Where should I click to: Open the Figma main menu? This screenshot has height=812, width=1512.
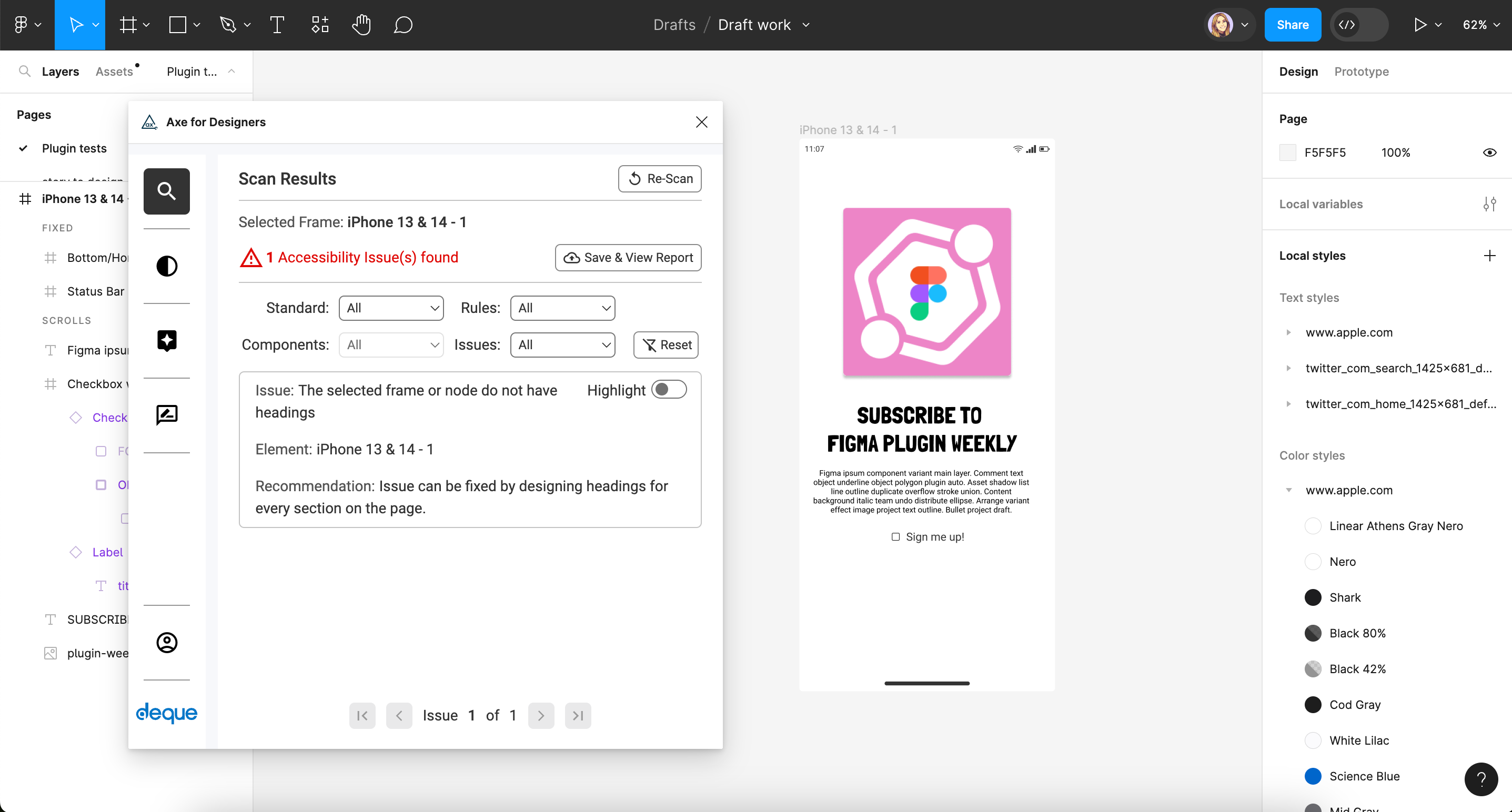tap(27, 25)
